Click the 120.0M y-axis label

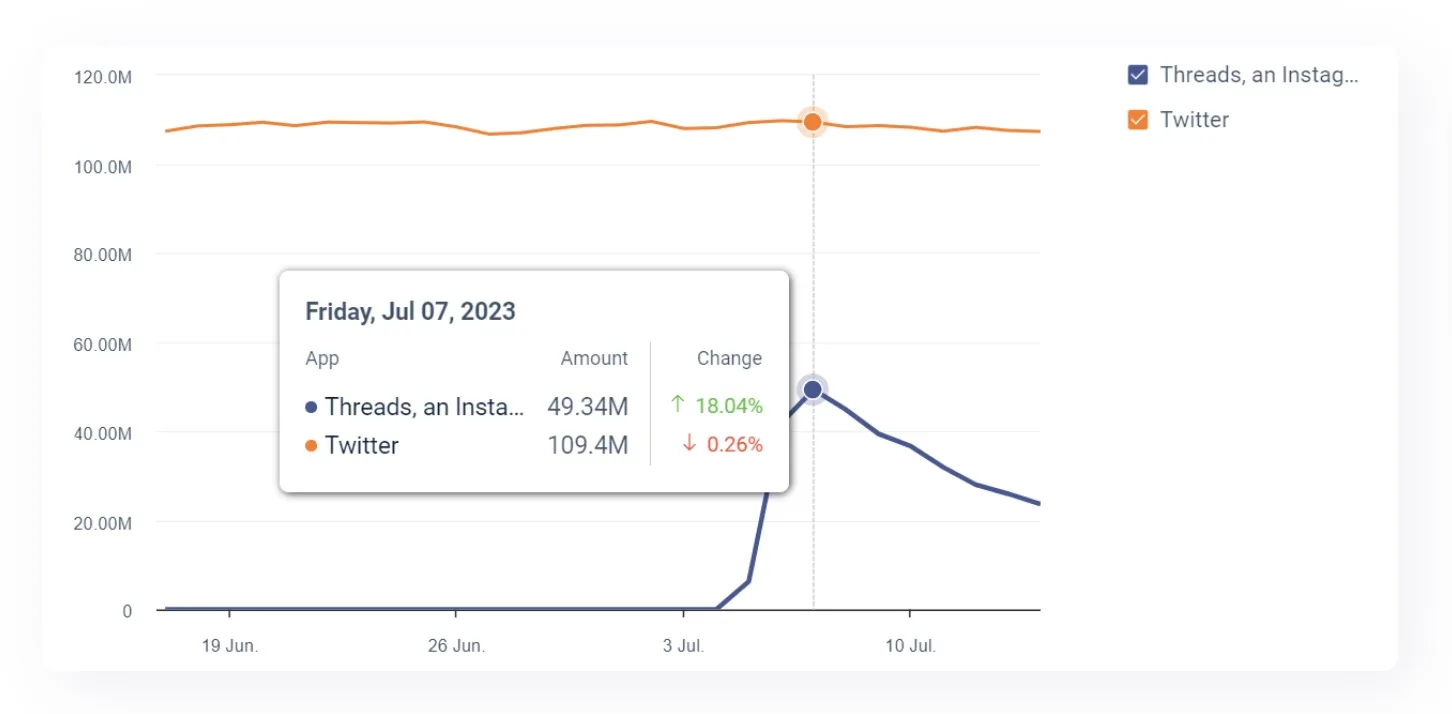pos(103,77)
